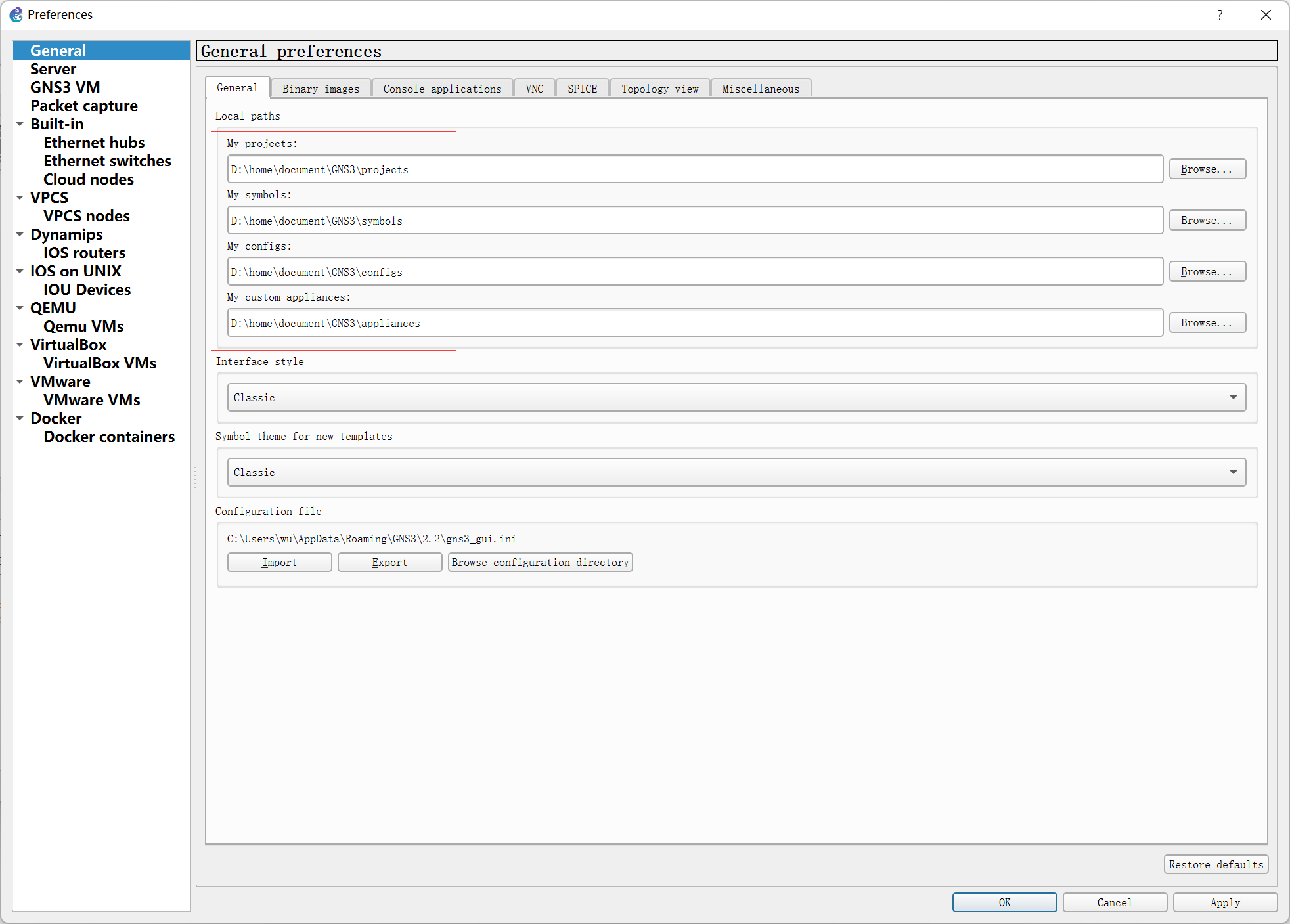Switch to the Topology view tab
1290x924 pixels.
tap(660, 89)
